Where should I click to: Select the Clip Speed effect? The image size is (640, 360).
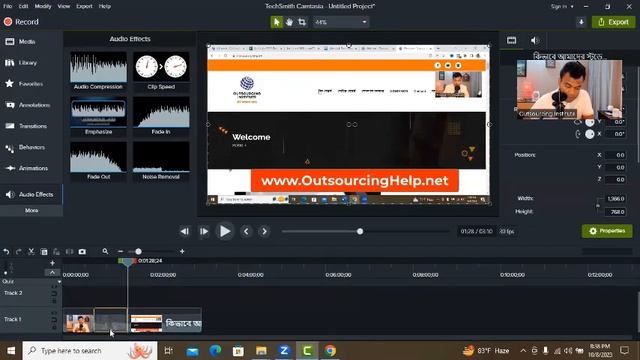[x=161, y=71]
